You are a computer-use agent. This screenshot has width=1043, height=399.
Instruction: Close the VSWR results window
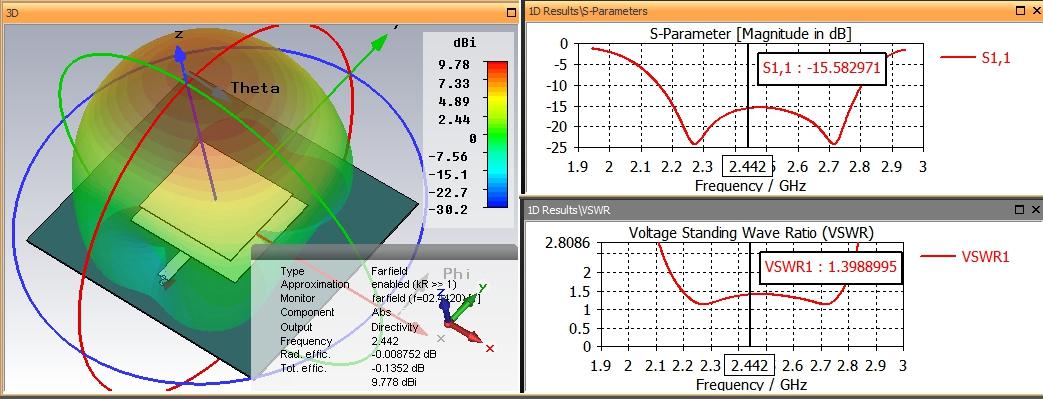coord(1036,209)
